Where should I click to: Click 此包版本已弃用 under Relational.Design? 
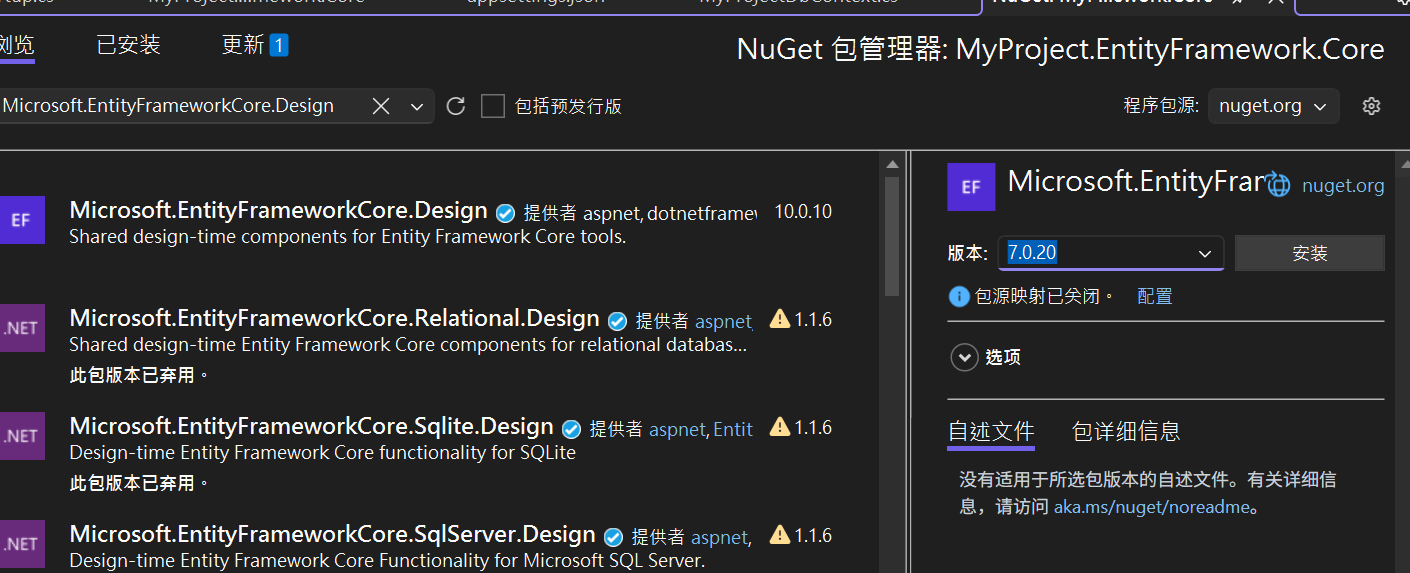[x=139, y=375]
